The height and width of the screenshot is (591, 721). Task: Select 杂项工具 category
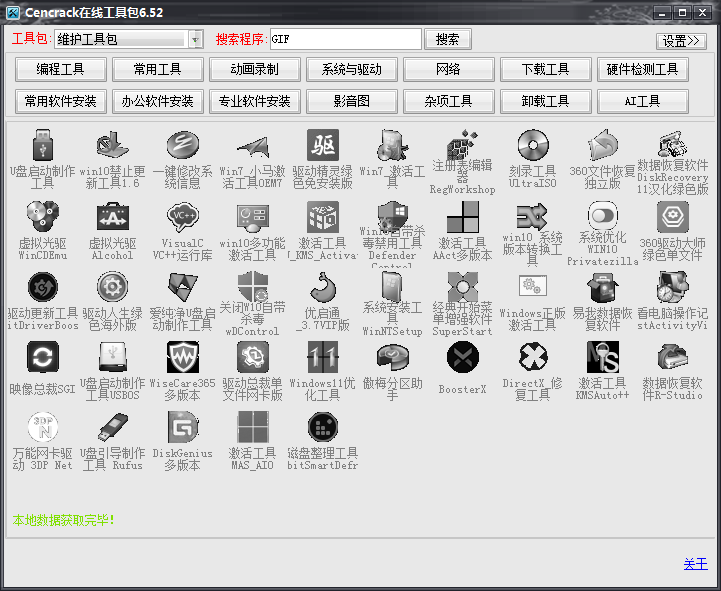point(449,101)
